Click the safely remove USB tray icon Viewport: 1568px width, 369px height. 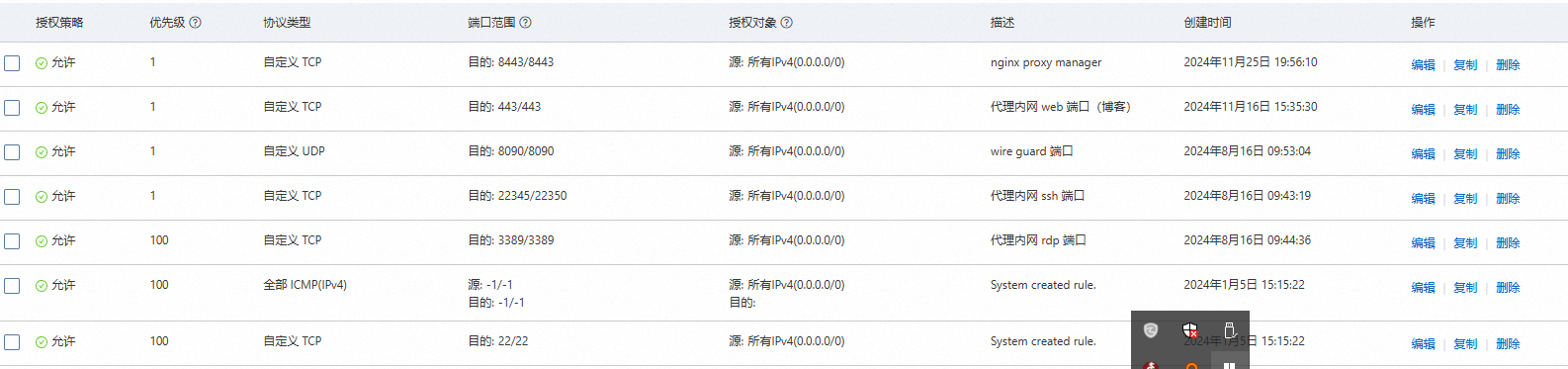(x=1230, y=330)
